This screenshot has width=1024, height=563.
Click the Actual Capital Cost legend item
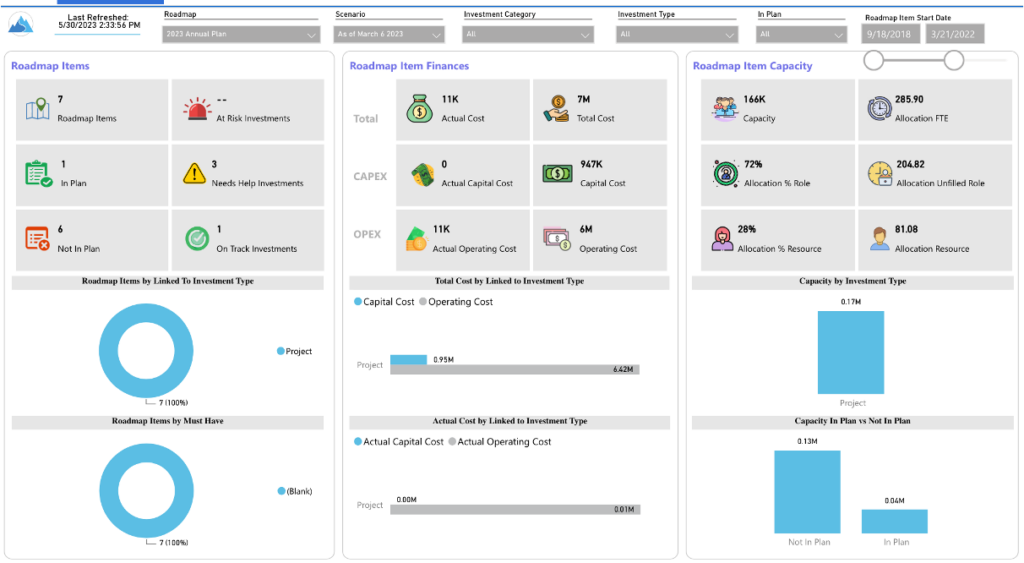coord(398,442)
